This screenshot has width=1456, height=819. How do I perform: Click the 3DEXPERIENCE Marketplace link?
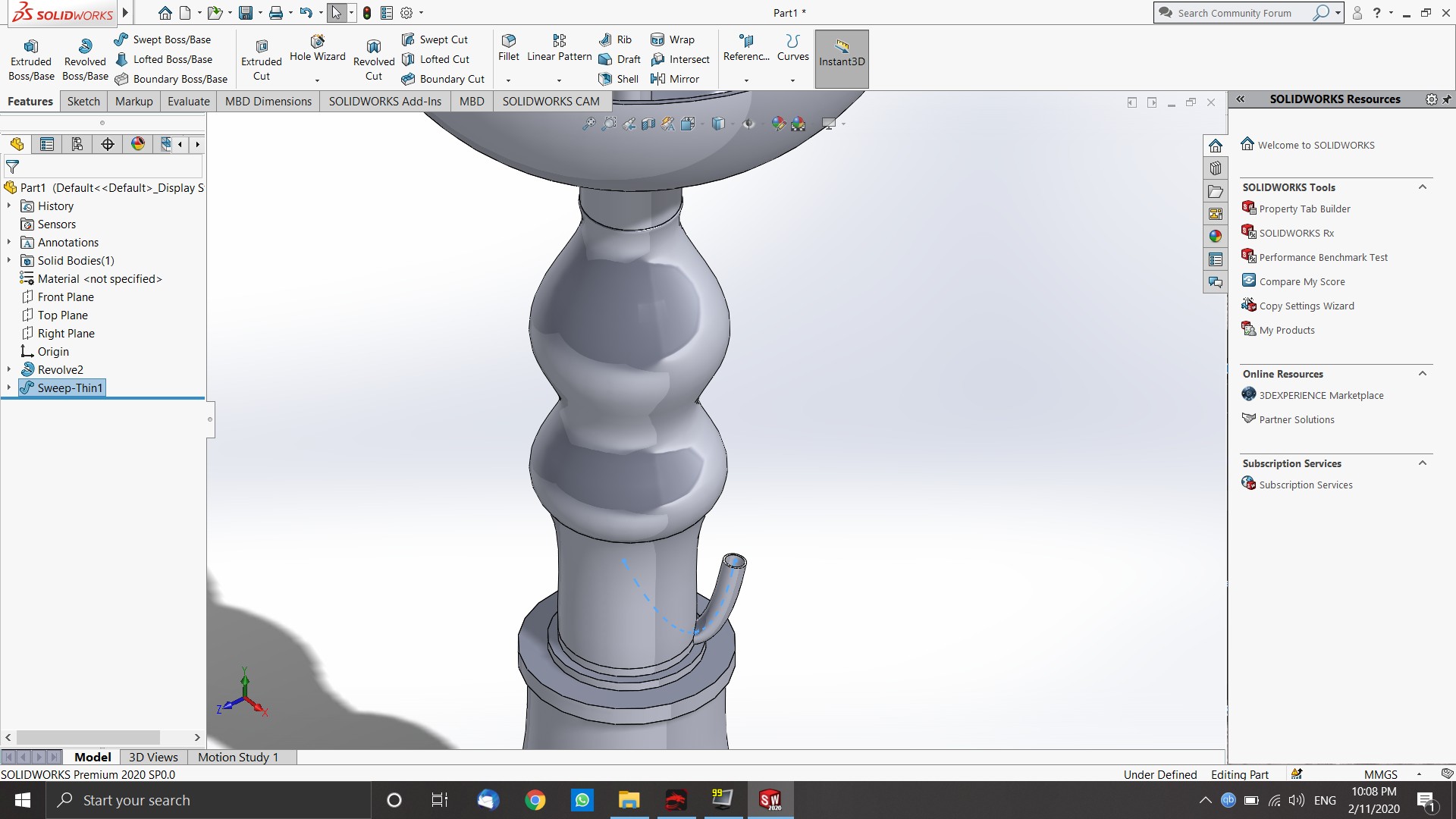point(1321,395)
